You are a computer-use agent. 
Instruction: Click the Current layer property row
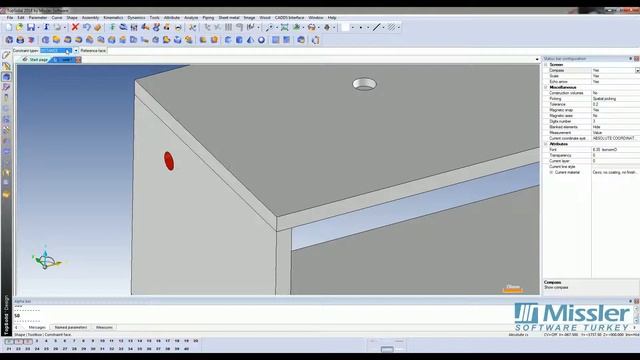591,161
